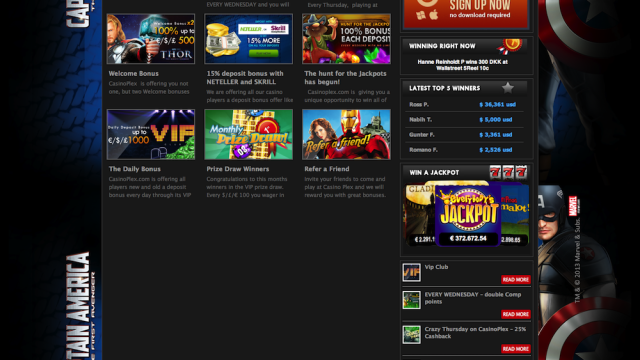Screen dimensions: 640x360
Task: Click the Winning Right Now medal icon
Action: tap(509, 47)
